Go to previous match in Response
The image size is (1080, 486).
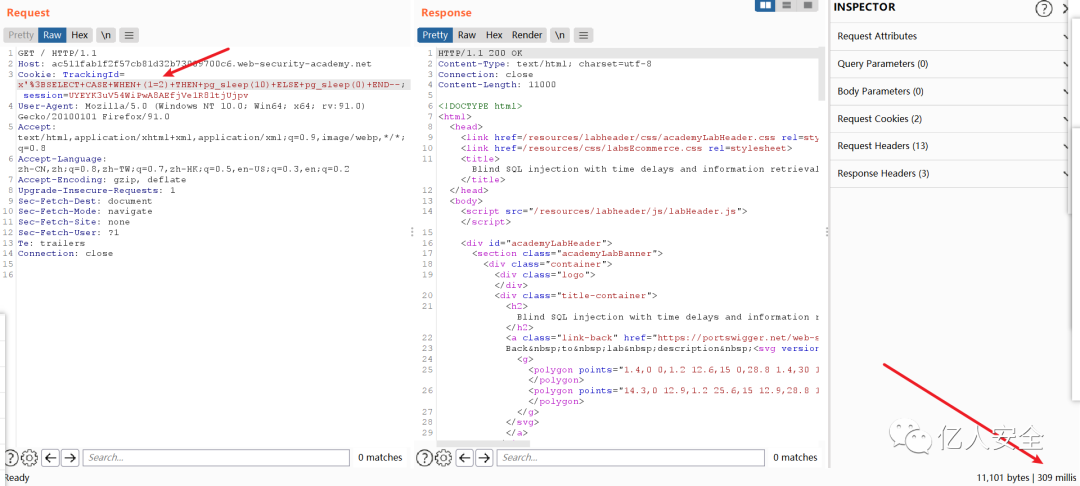(464, 457)
